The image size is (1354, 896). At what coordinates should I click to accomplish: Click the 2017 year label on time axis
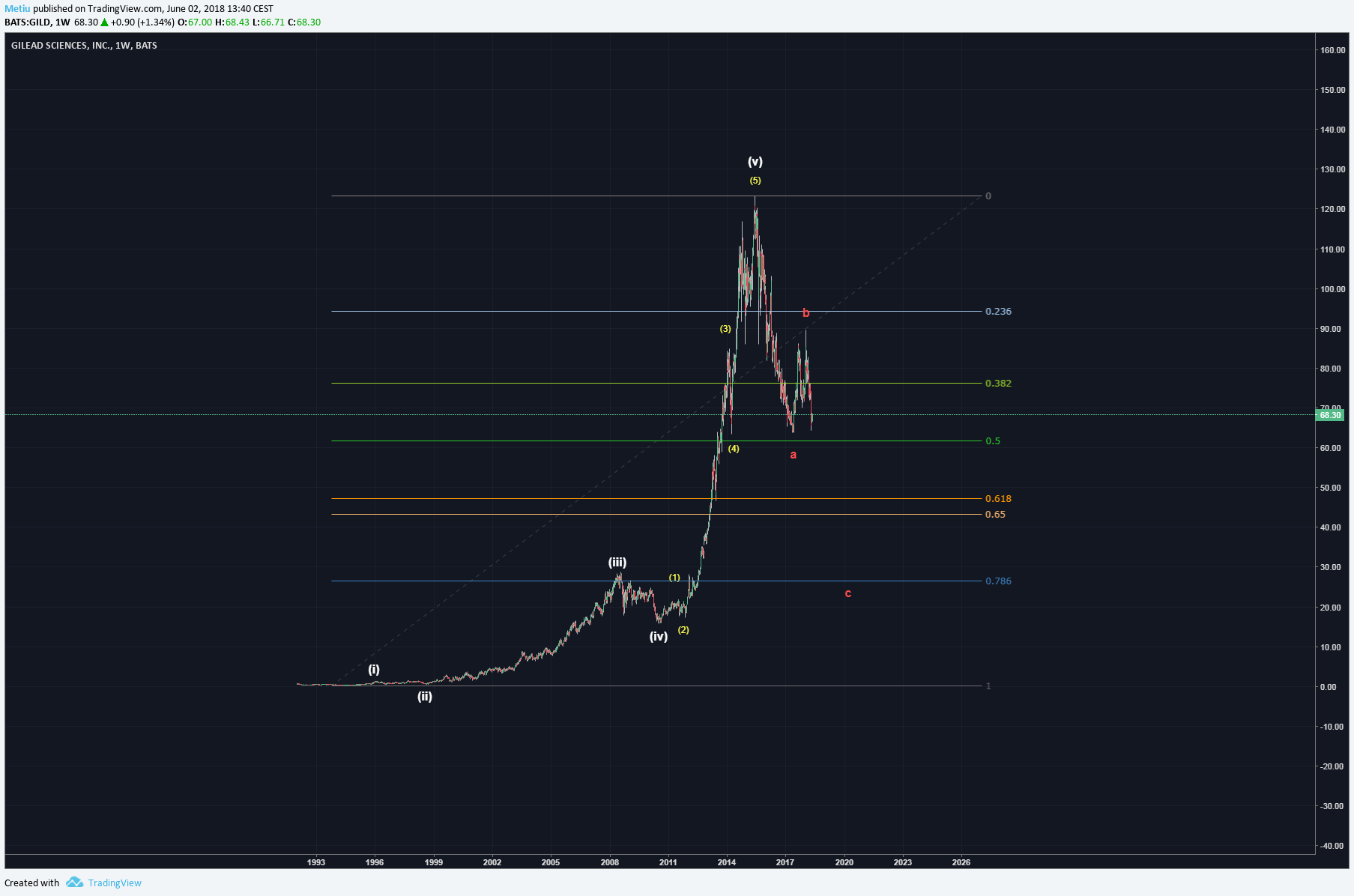tap(785, 862)
